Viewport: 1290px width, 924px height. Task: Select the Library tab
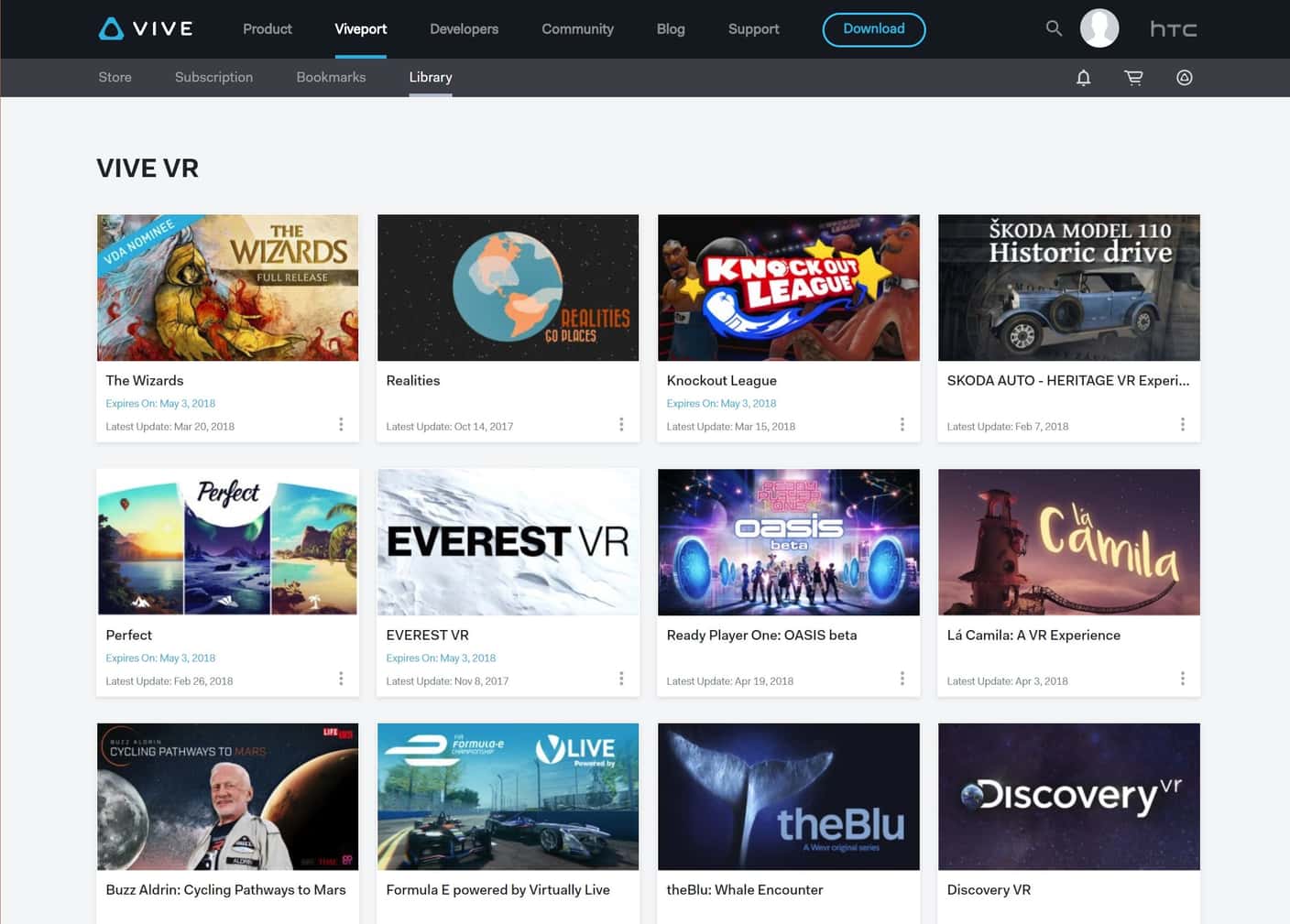(431, 78)
